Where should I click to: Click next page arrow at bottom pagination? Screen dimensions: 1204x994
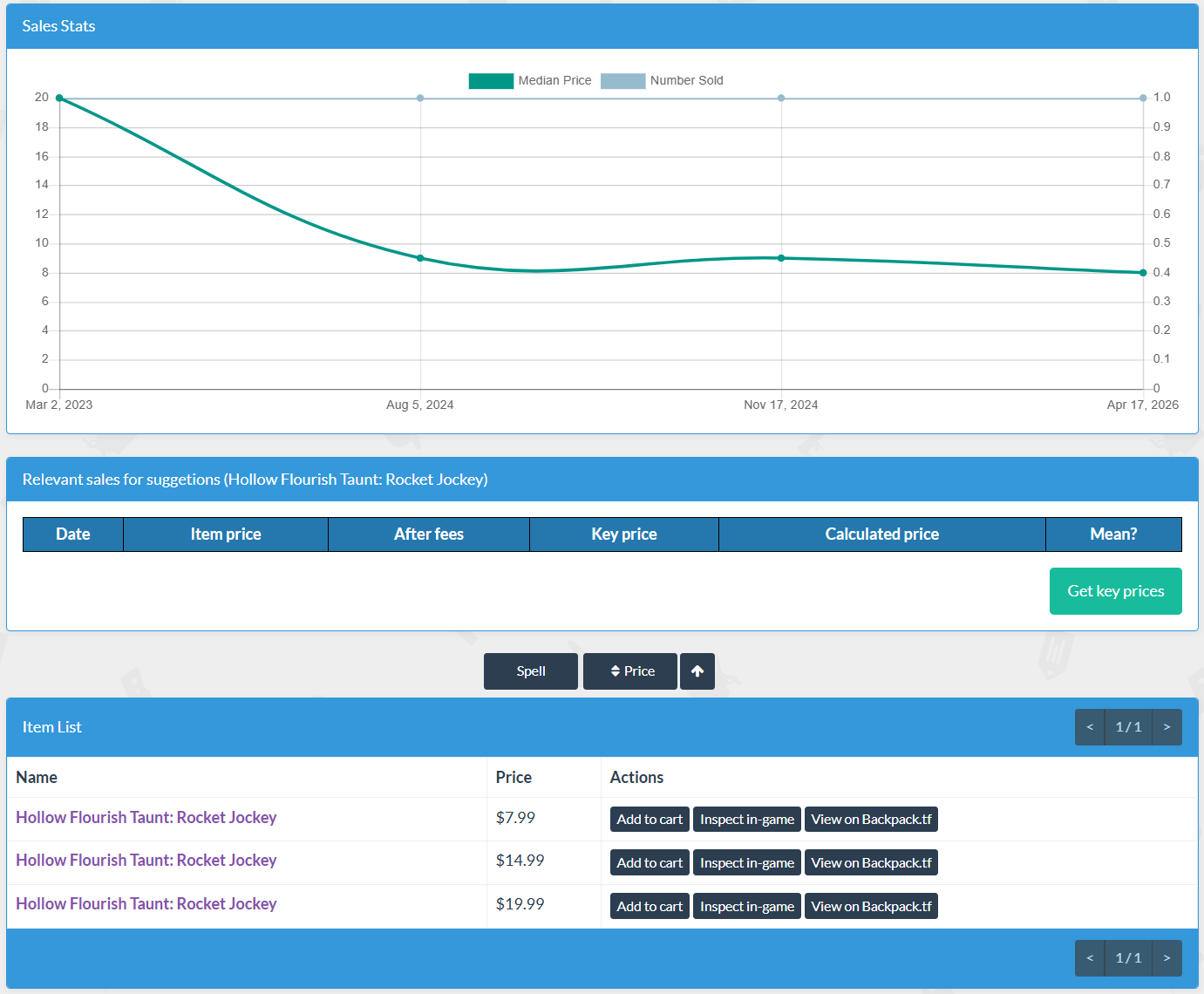pos(1167,958)
